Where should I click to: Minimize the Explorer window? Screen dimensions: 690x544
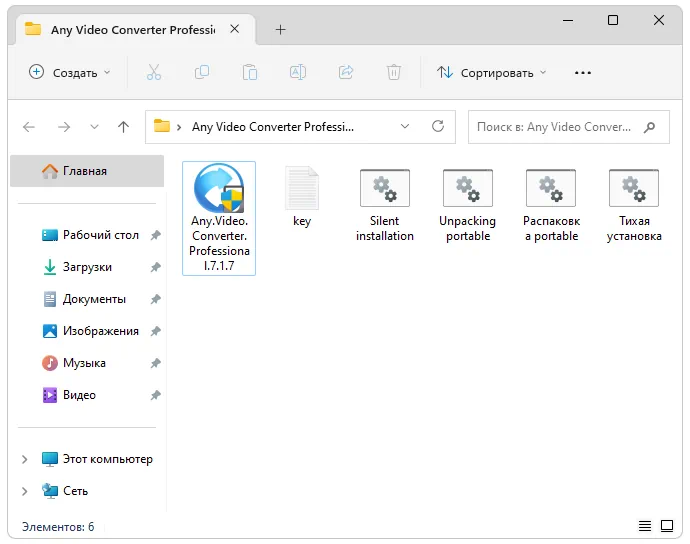coord(568,20)
